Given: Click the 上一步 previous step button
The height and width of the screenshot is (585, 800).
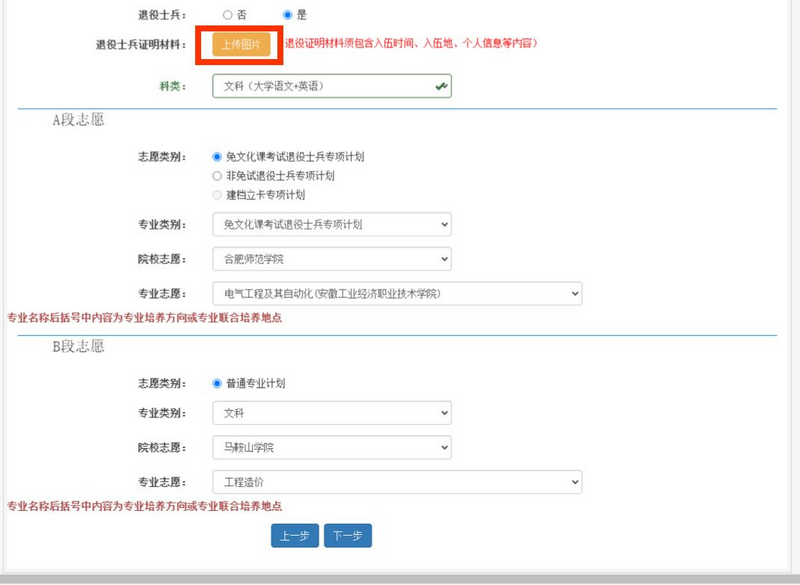Looking at the screenshot, I should coord(295,535).
